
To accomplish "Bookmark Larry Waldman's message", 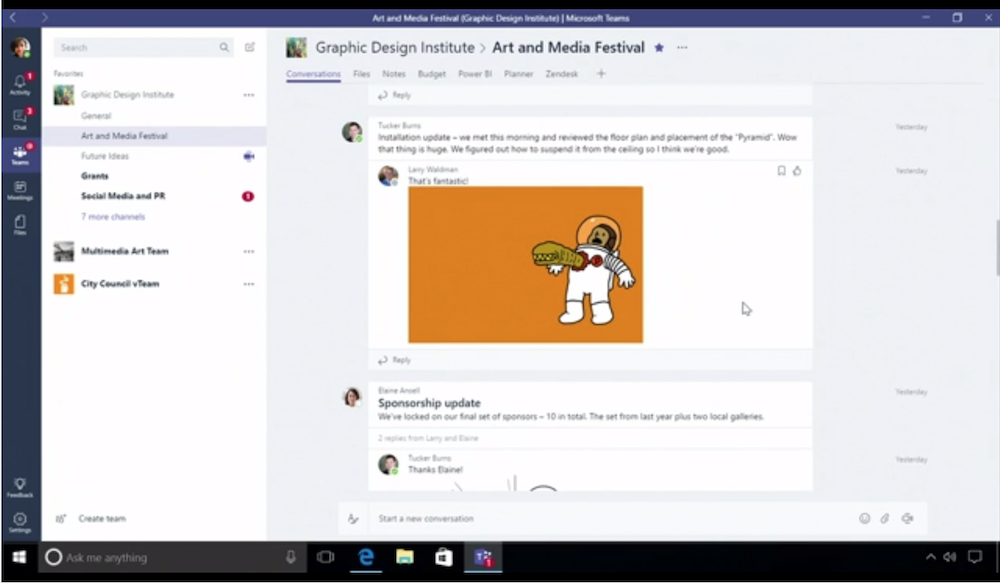I will tap(782, 171).
